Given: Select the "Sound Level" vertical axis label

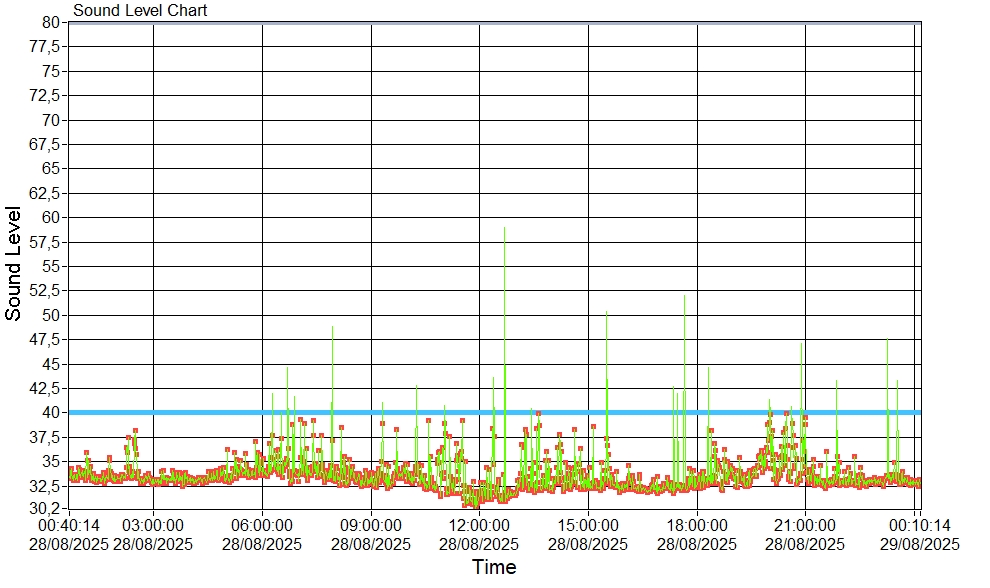Looking at the screenshot, I should [14, 264].
